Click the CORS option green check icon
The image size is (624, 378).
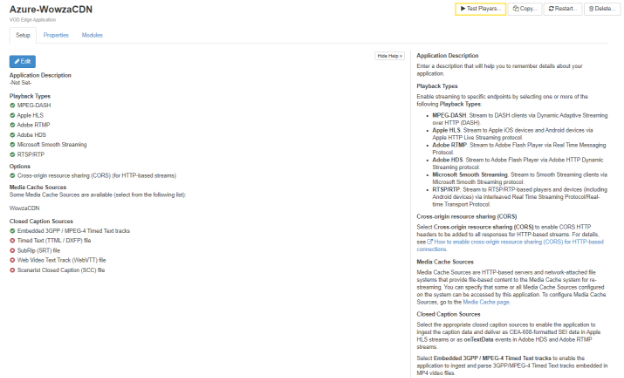point(12,175)
